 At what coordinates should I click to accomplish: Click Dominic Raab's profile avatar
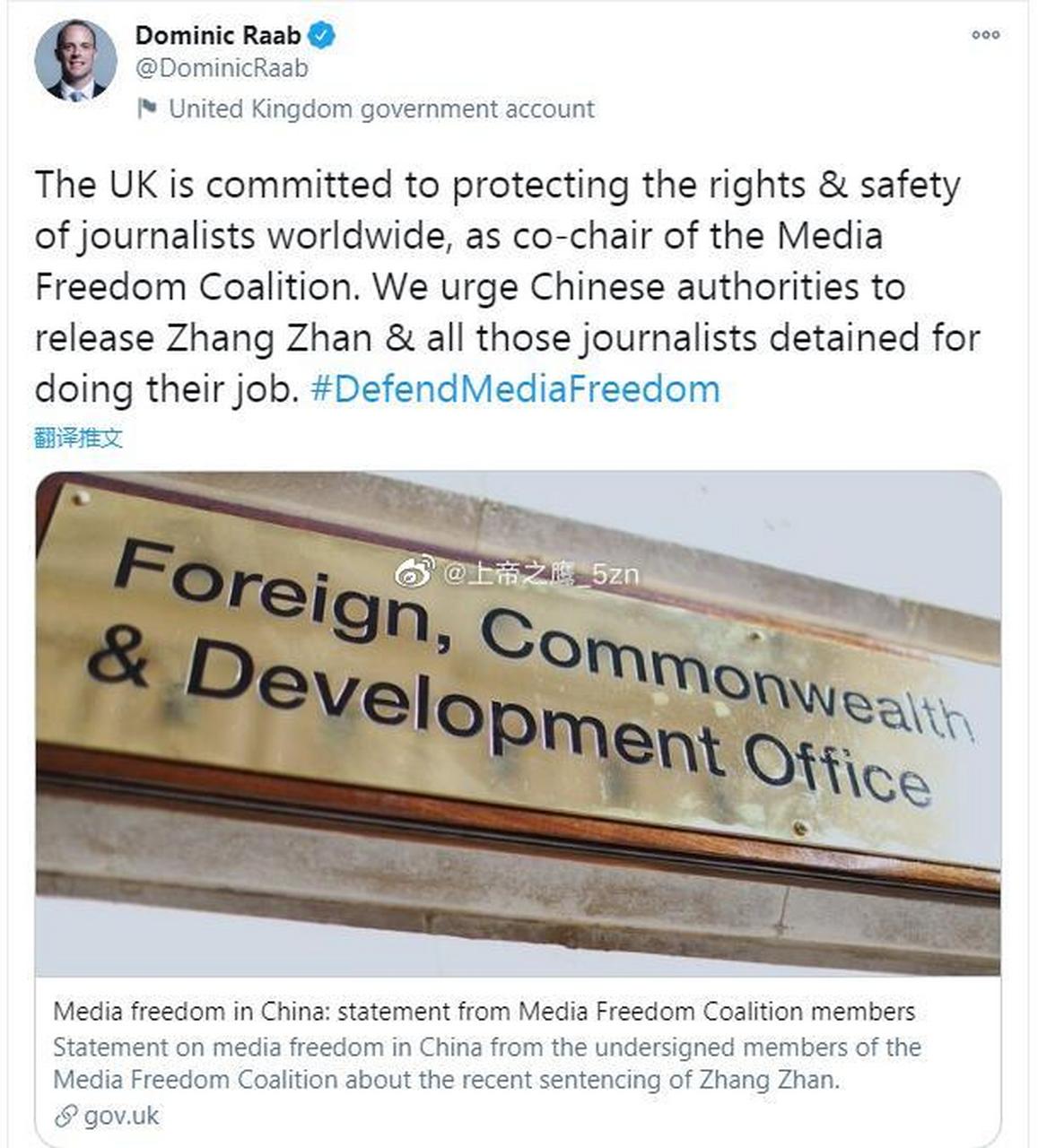point(75,60)
